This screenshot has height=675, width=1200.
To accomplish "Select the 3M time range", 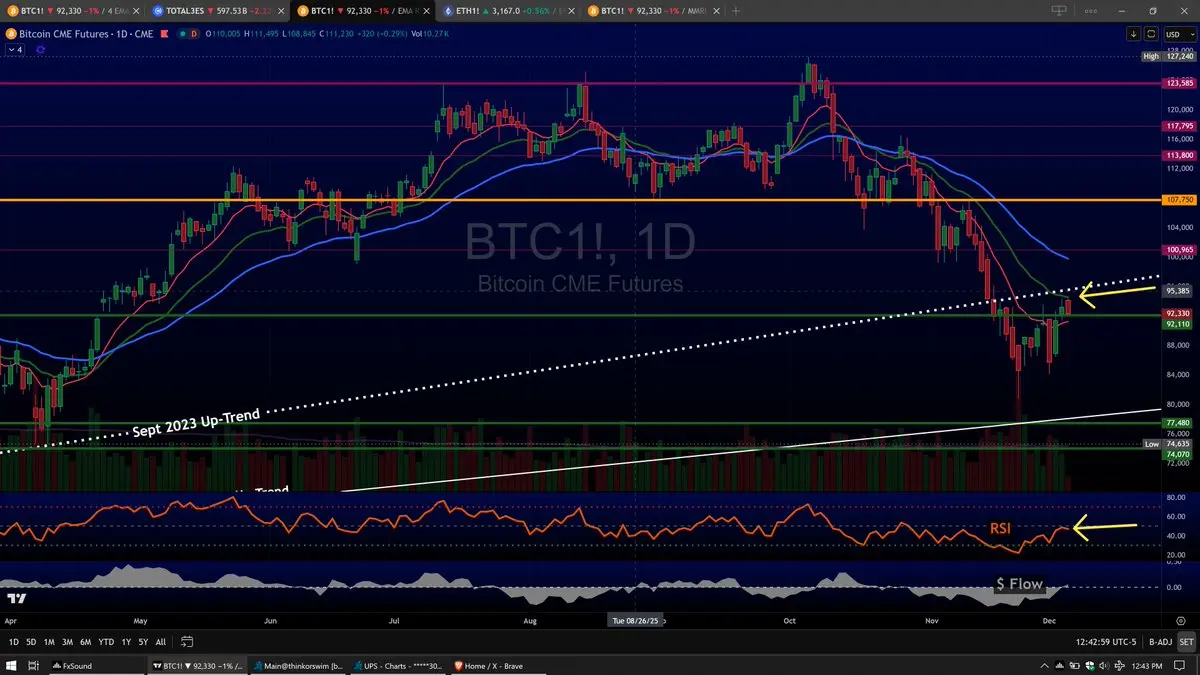I will 67,642.
